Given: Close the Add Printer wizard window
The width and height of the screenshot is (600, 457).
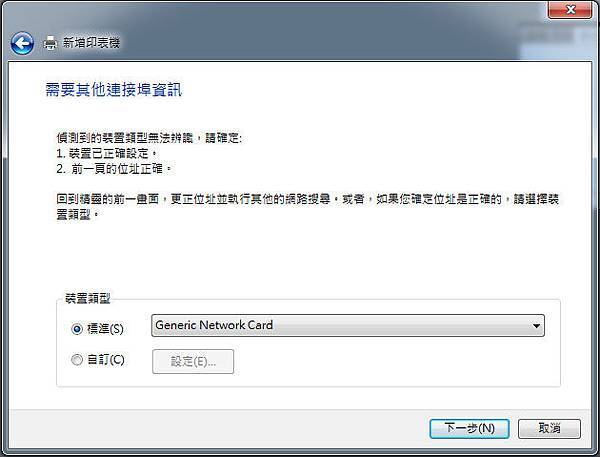Looking at the screenshot, I should (x=570, y=9).
